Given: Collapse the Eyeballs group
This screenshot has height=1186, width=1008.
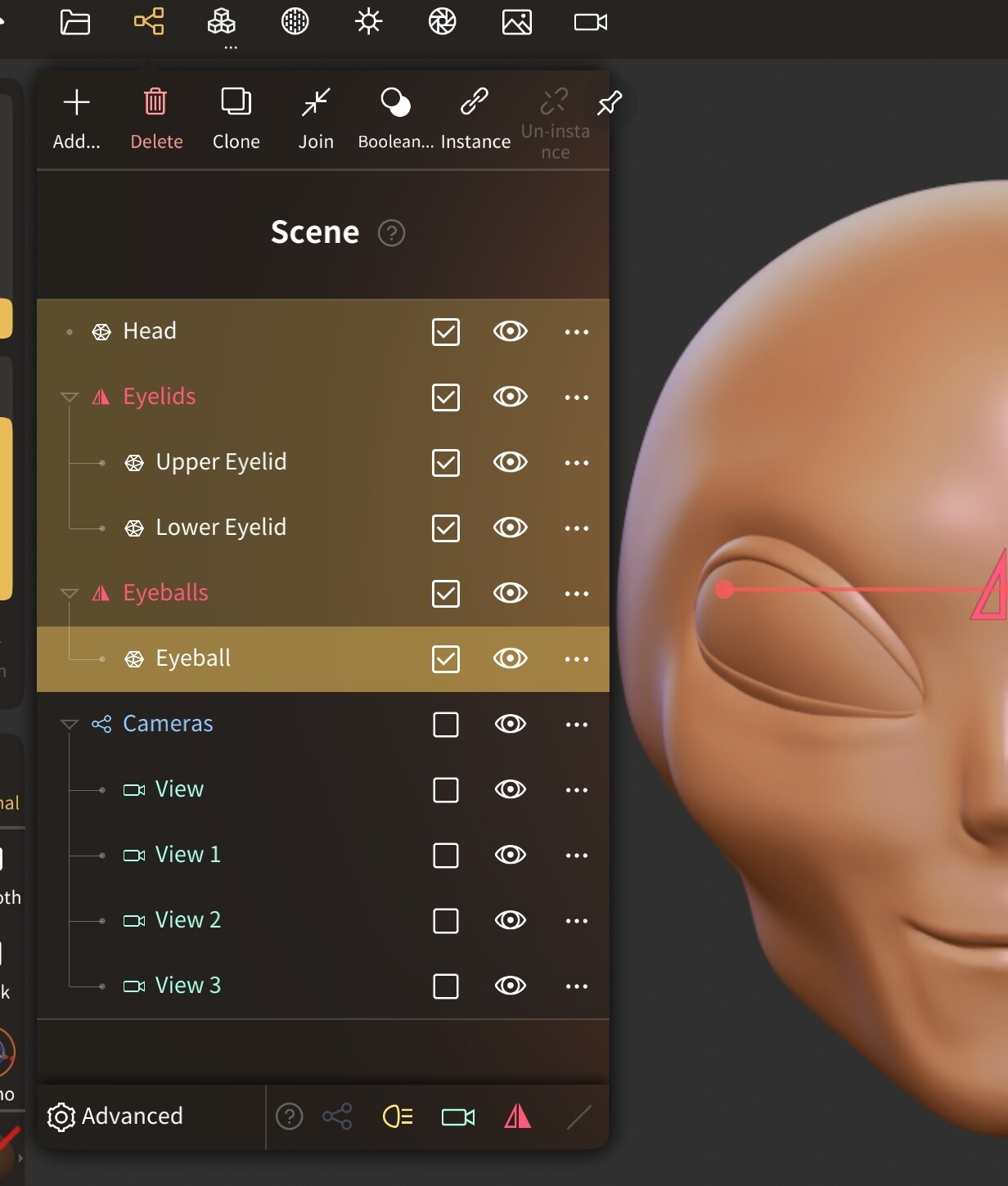Looking at the screenshot, I should 70,594.
